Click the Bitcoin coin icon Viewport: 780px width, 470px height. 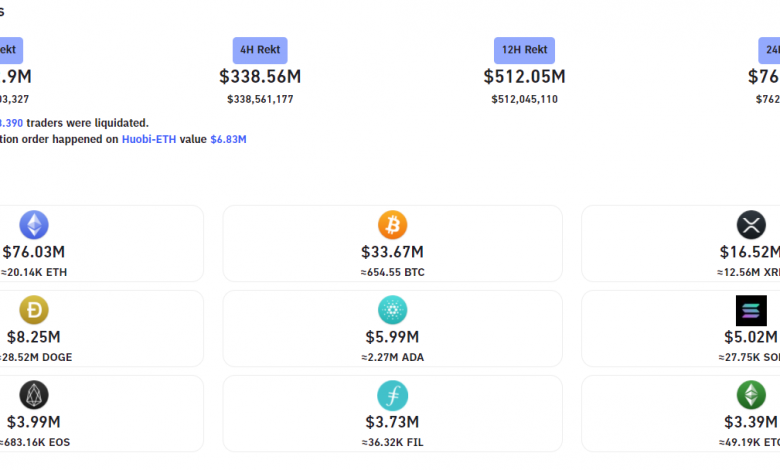click(392, 225)
